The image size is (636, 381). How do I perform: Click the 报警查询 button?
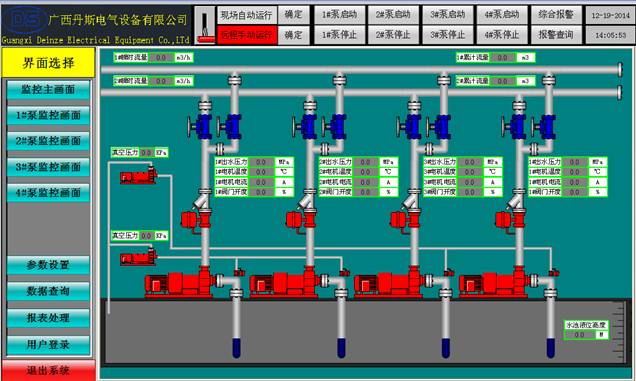556,35
